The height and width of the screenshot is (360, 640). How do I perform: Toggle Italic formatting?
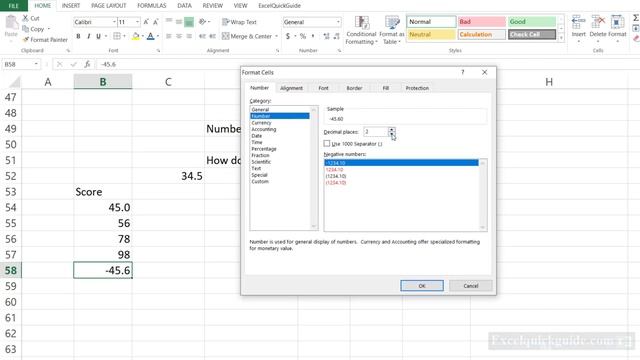click(89, 36)
